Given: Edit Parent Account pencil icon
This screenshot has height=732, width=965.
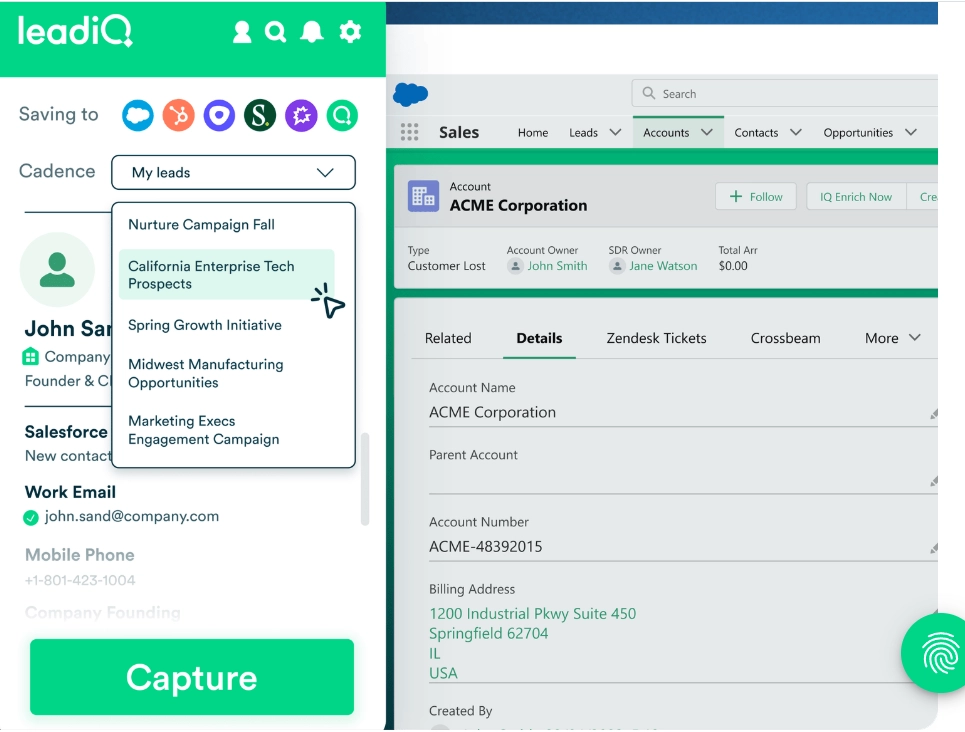Looking at the screenshot, I should (x=934, y=481).
